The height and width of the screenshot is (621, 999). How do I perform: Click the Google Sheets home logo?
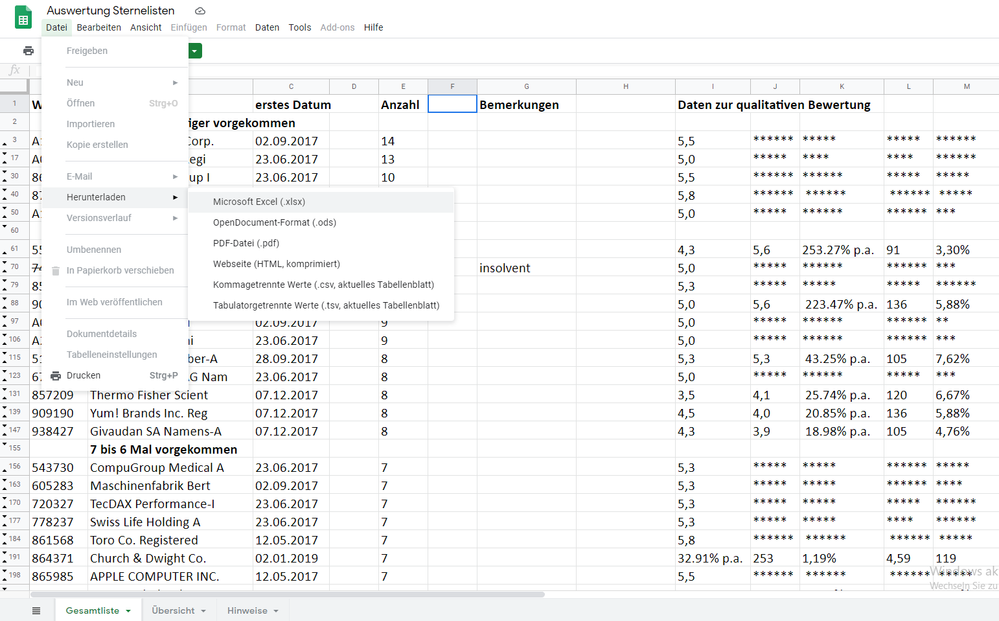click(22, 17)
